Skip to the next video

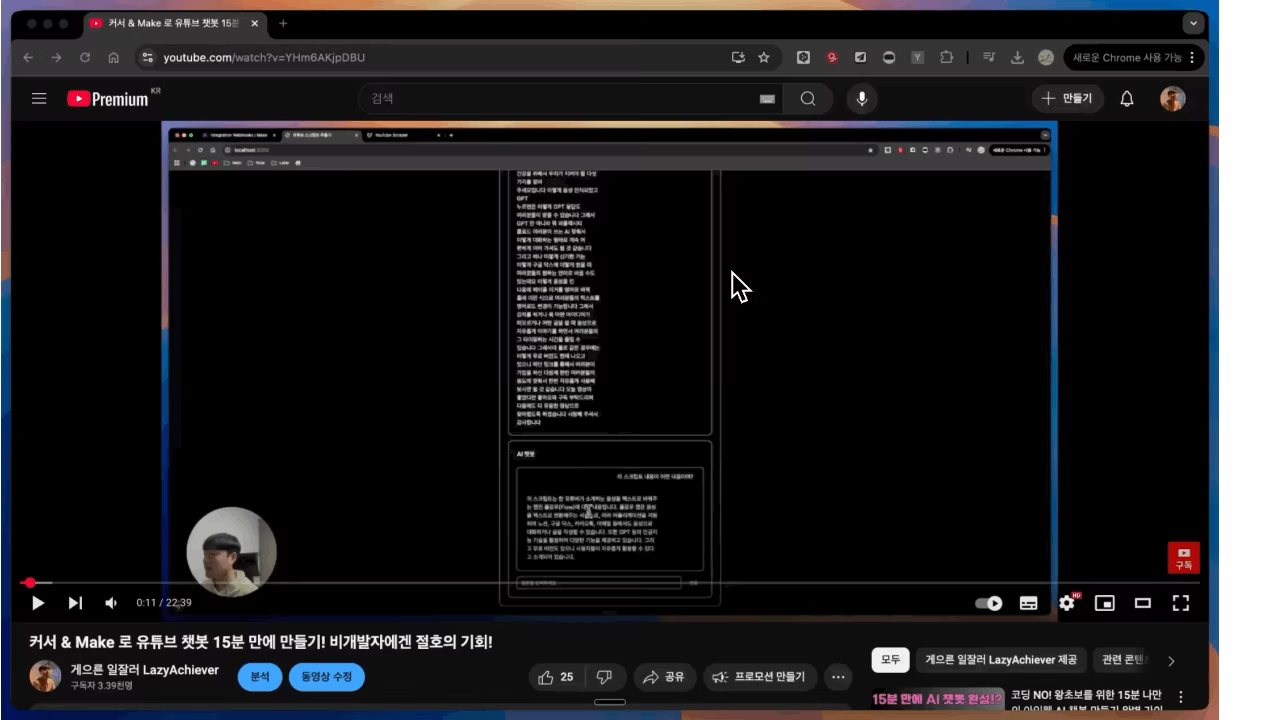(x=75, y=603)
